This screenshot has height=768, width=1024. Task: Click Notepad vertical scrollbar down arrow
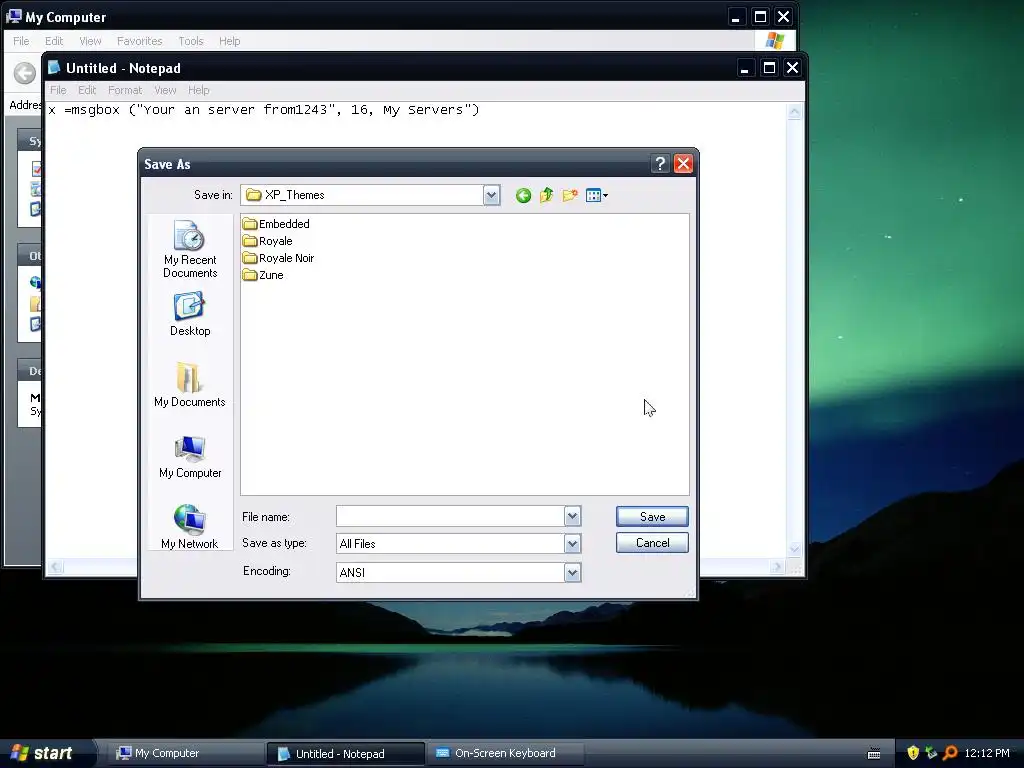794,549
